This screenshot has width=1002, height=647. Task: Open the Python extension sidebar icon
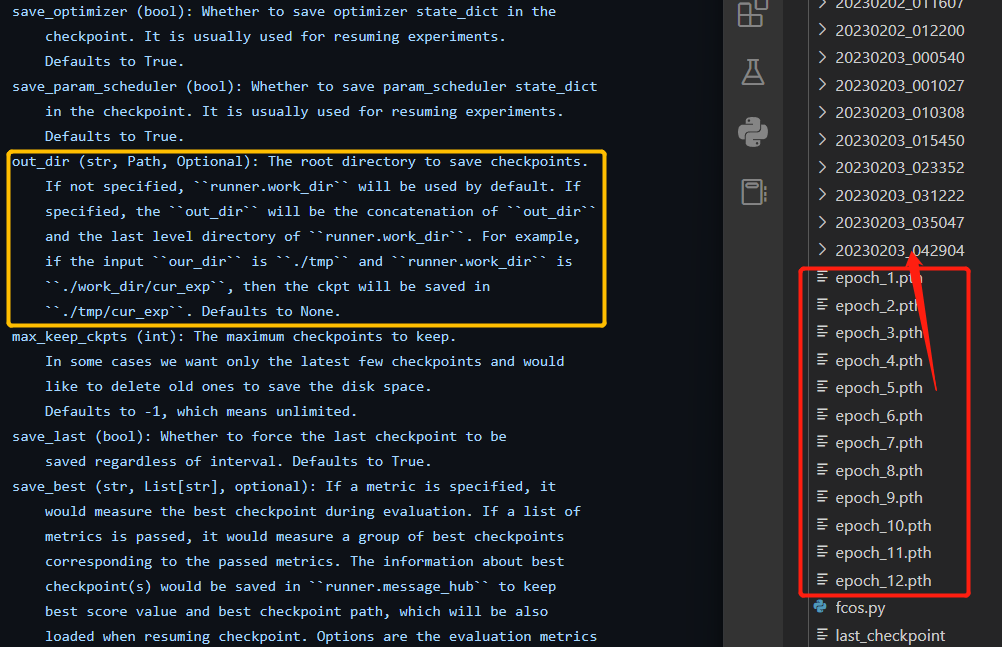(x=752, y=130)
